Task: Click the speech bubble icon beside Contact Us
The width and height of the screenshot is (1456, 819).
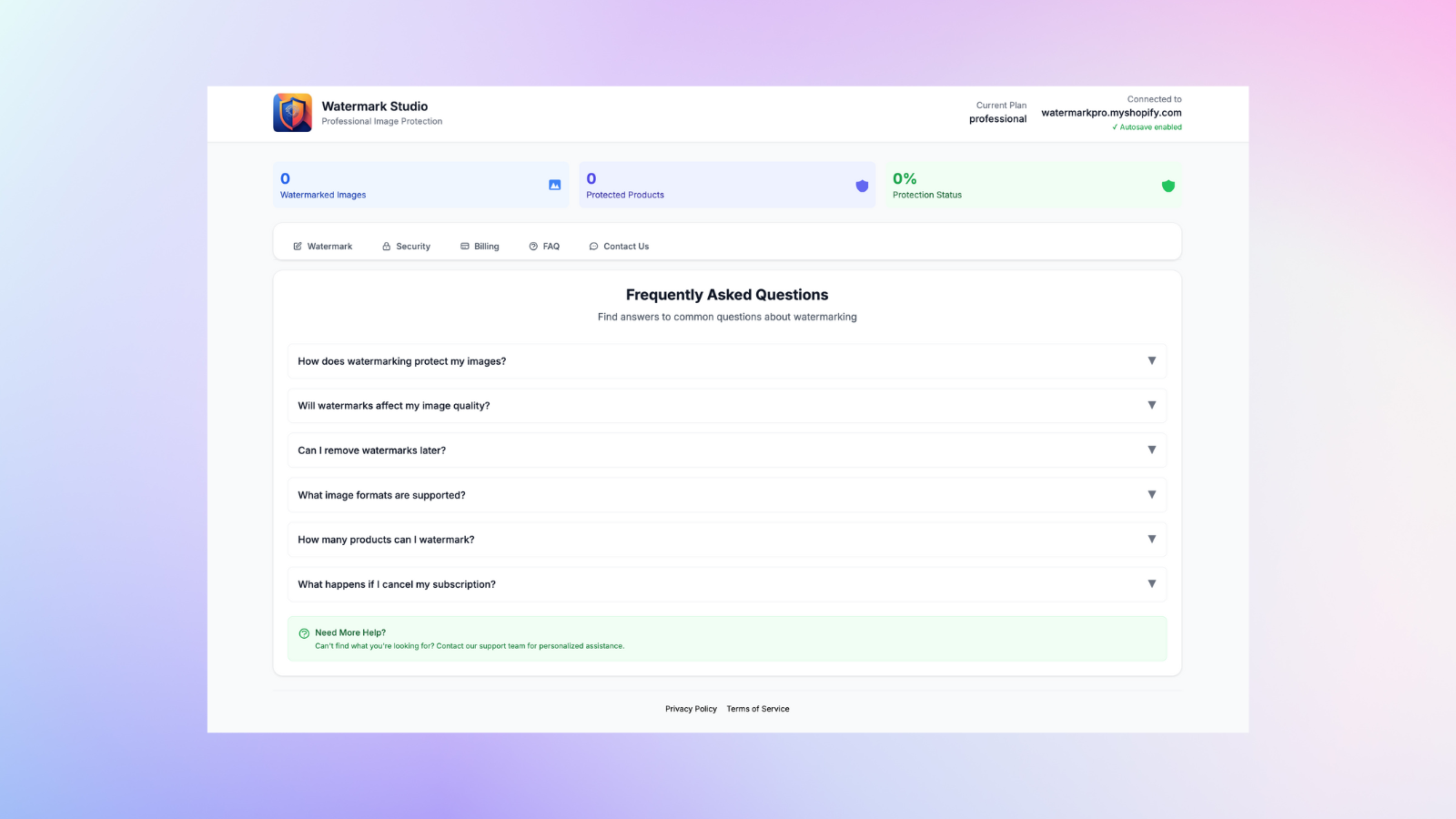Action: pyautogui.click(x=593, y=247)
